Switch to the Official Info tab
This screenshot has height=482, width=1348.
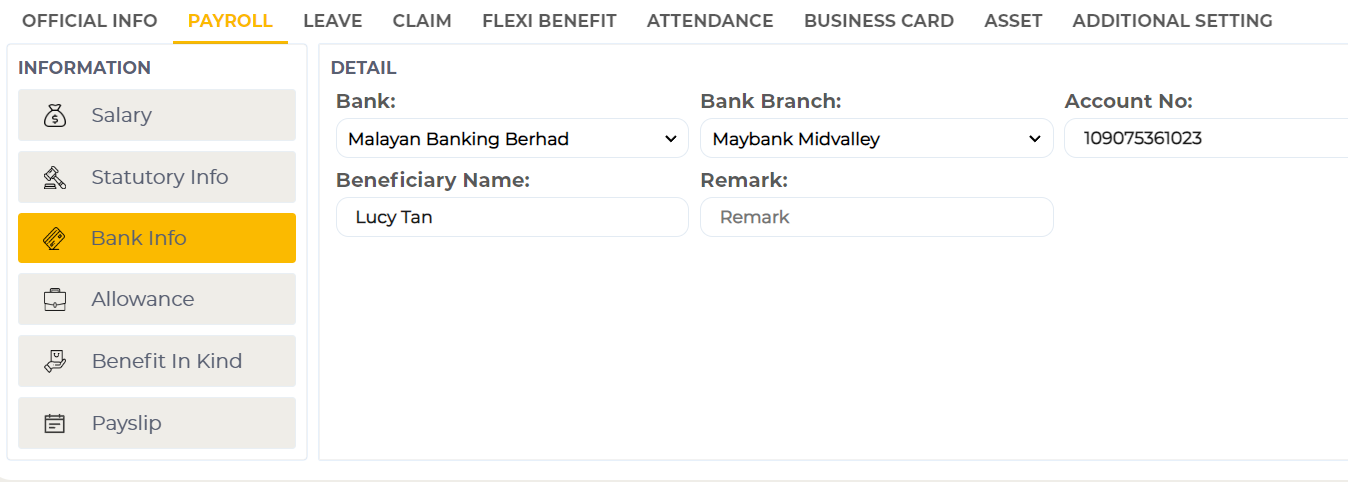90,21
